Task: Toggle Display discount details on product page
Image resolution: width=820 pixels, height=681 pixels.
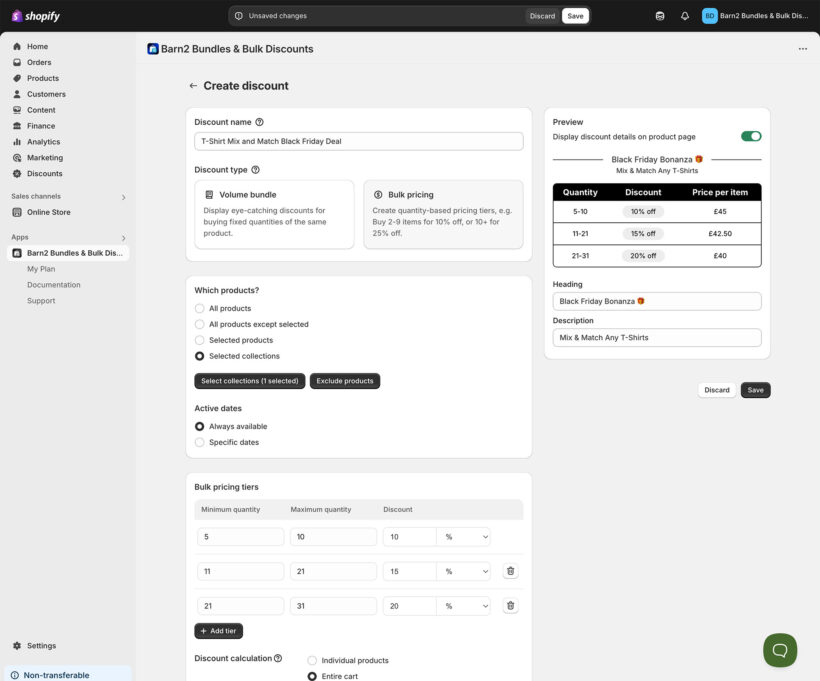Action: 750,136
